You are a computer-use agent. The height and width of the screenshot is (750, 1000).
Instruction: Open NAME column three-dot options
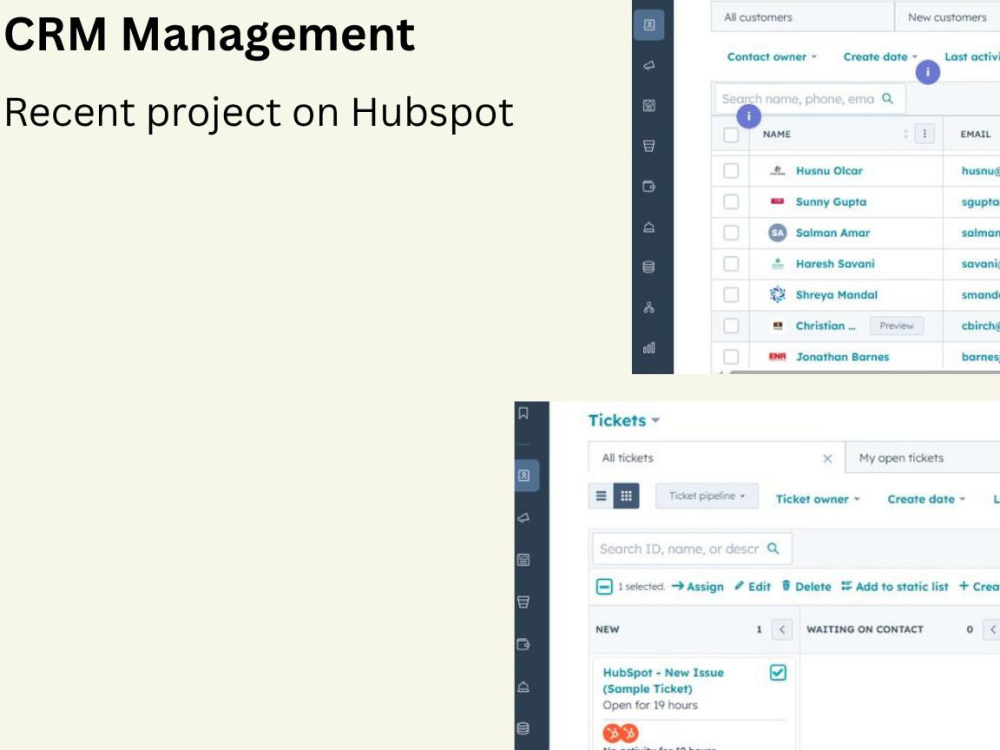tap(925, 134)
